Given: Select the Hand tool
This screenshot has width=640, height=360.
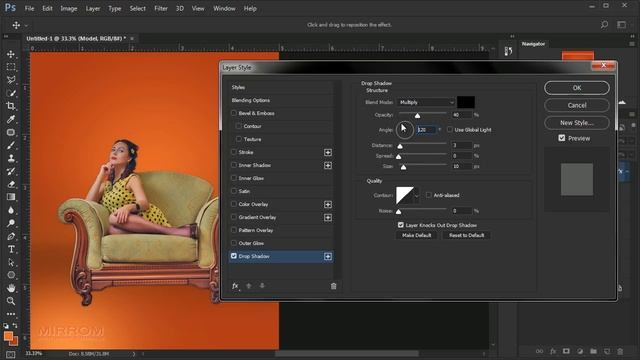Looking at the screenshot, I should [x=11, y=288].
